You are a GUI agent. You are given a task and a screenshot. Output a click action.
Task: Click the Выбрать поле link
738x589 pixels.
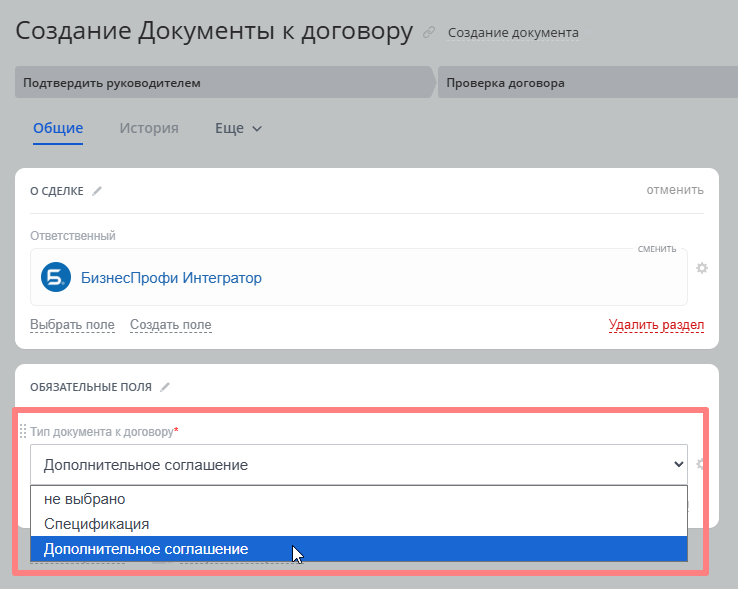click(x=72, y=324)
